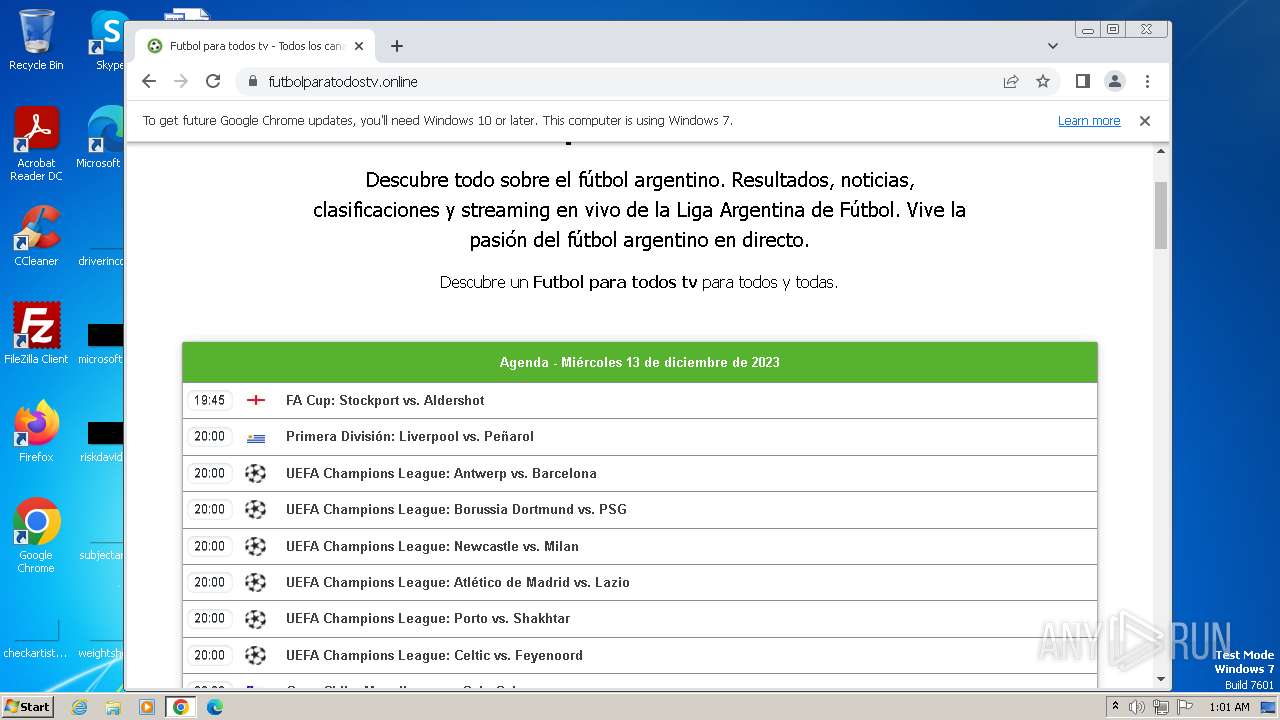Image resolution: width=1280 pixels, height=720 pixels.
Task: Open the CCleaner desktop shortcut
Action: tap(36, 236)
